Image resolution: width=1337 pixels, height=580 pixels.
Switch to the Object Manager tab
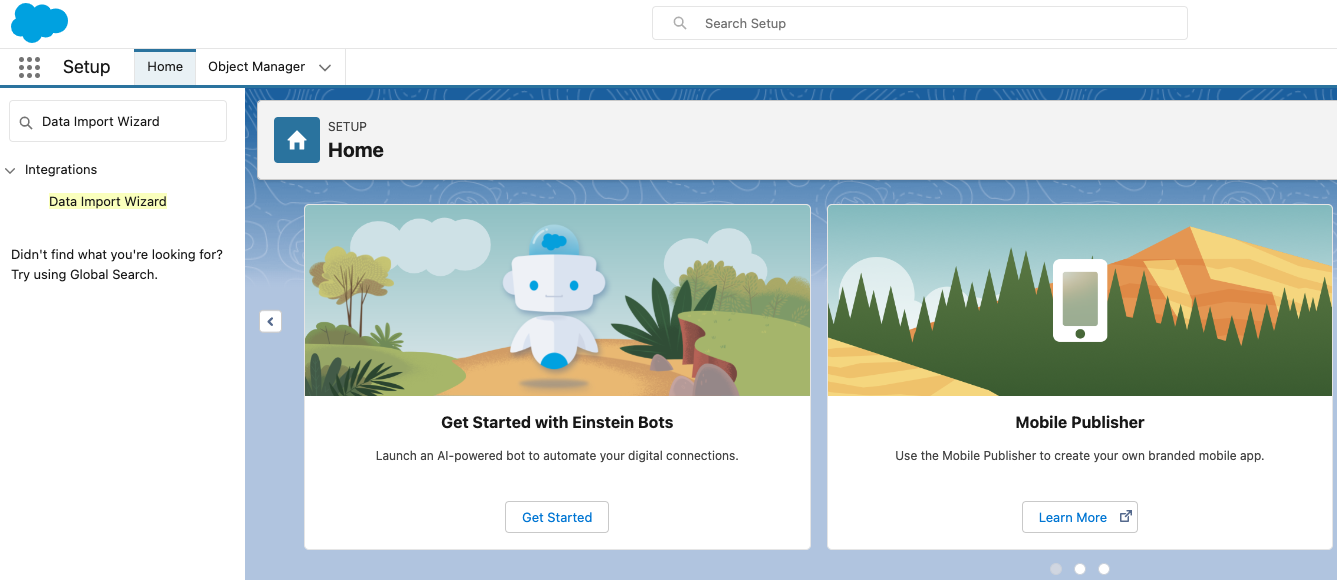coord(256,67)
